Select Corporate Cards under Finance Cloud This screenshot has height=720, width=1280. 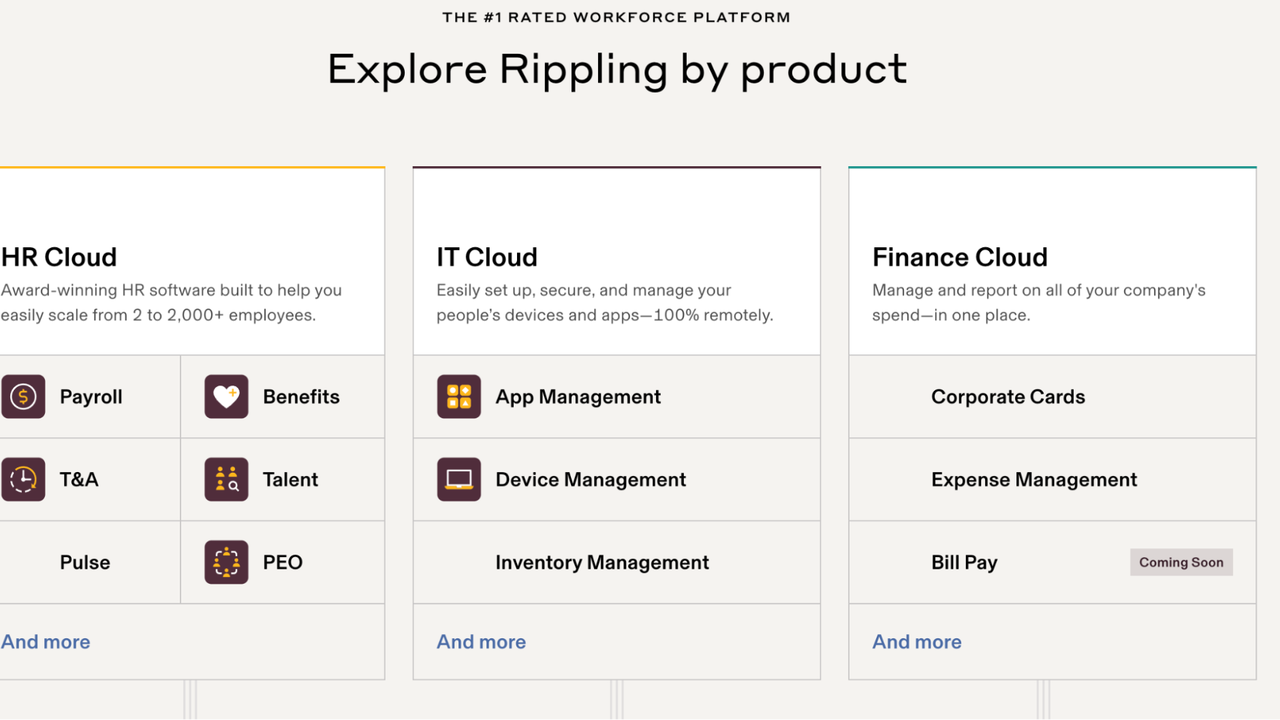[1008, 396]
